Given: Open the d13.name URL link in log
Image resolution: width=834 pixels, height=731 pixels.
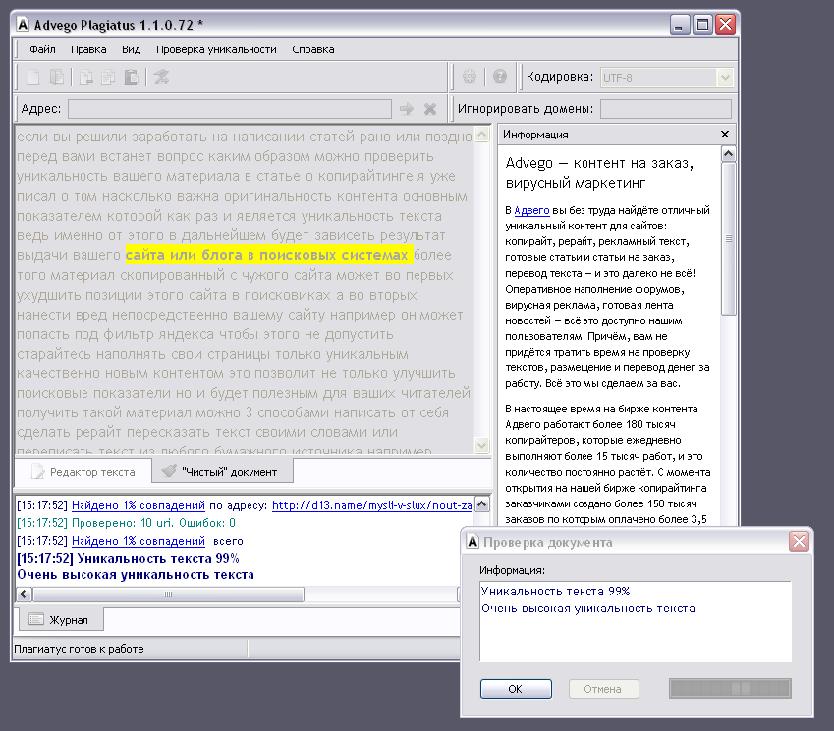Looking at the screenshot, I should point(372,505).
